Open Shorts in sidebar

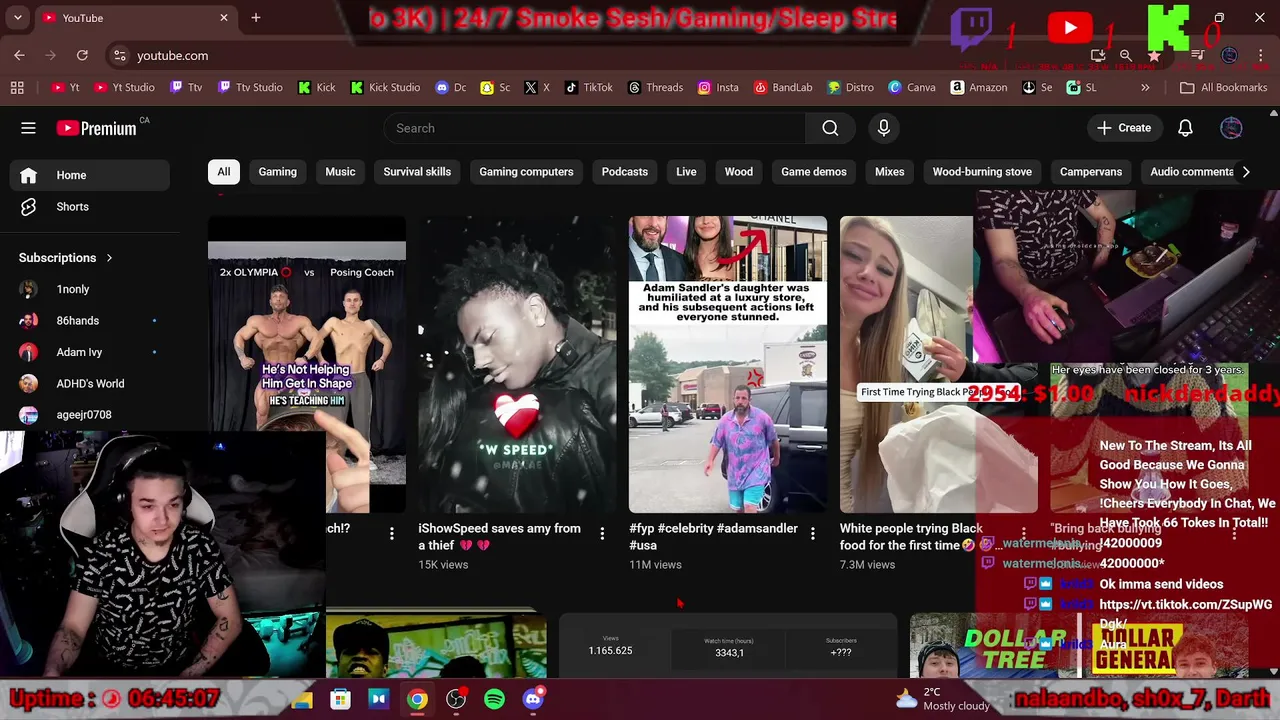90,207
